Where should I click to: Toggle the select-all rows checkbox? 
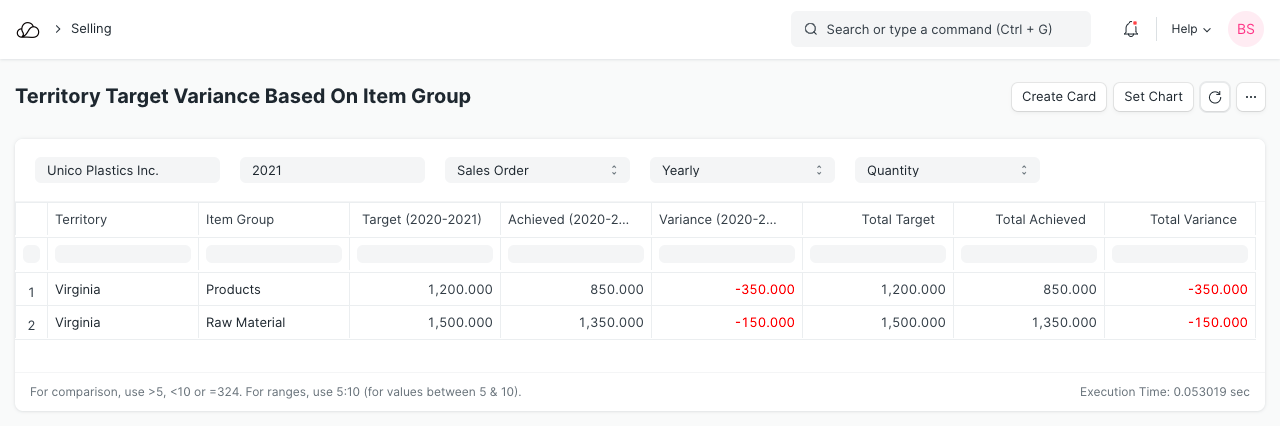(31, 254)
